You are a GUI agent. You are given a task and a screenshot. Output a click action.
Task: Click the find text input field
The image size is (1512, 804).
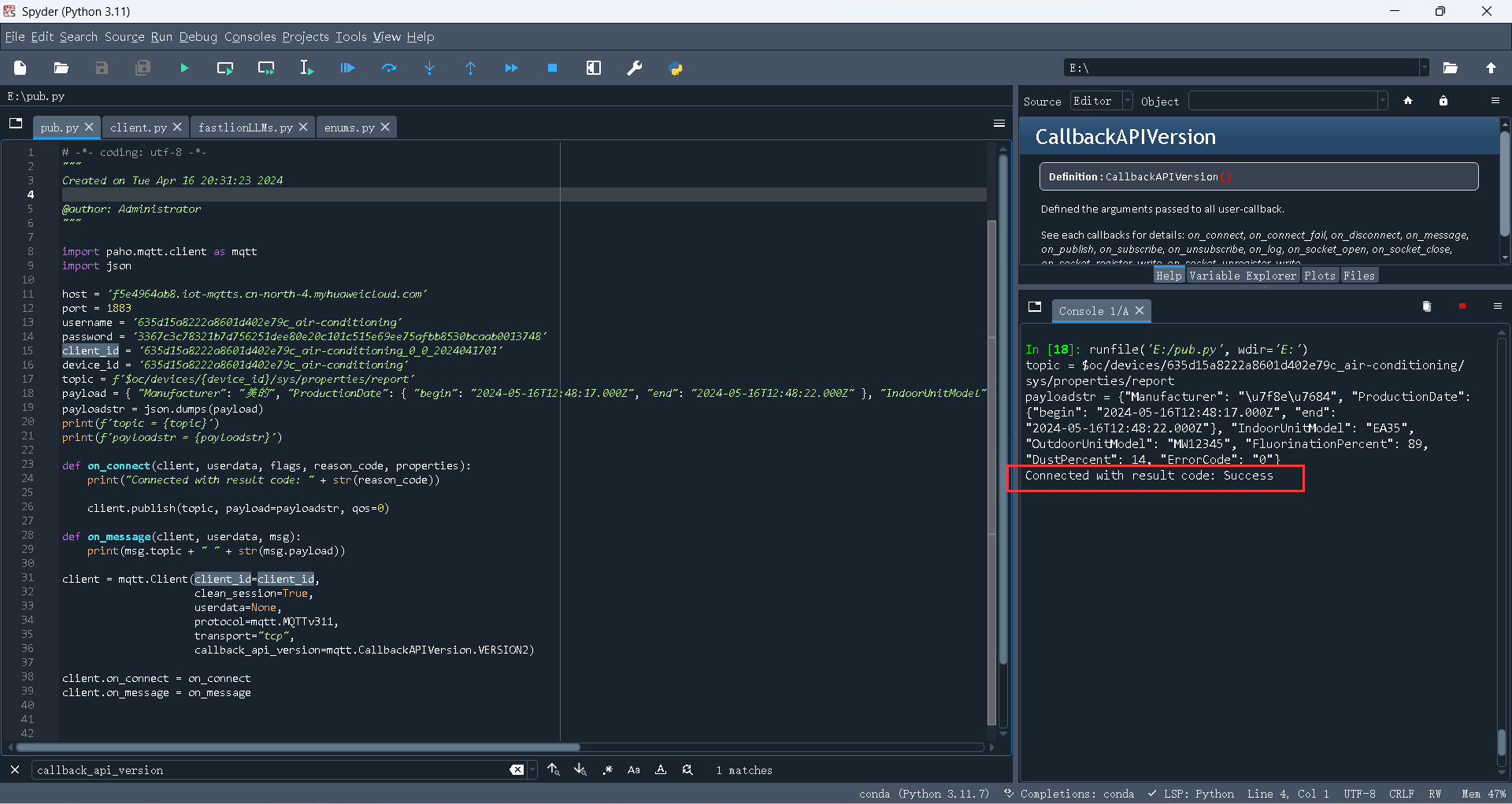tap(268, 770)
